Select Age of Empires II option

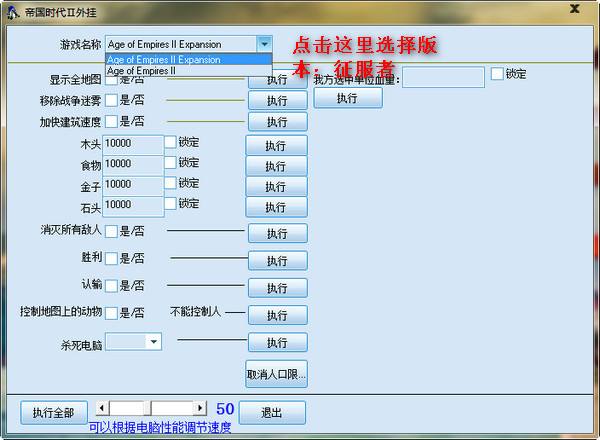(189, 71)
